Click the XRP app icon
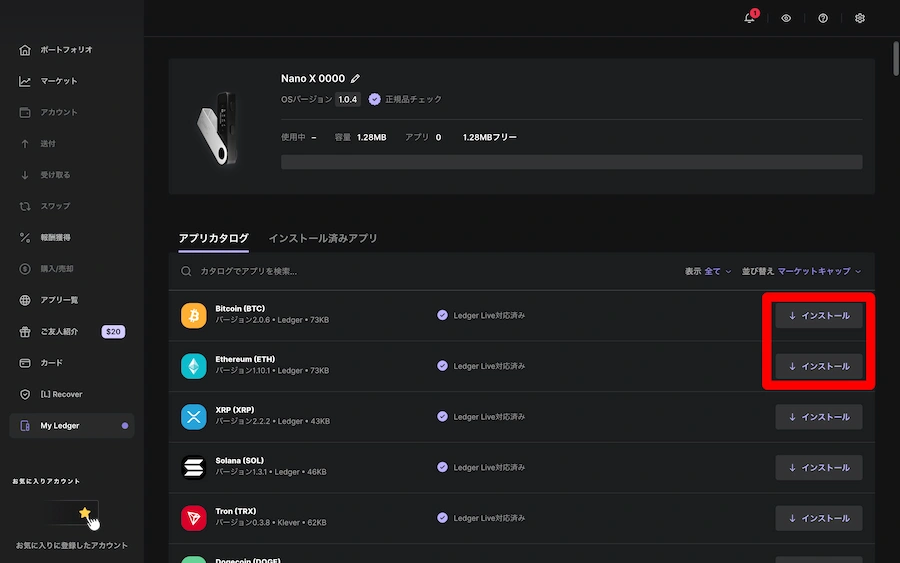The height and width of the screenshot is (563, 900). coord(193,417)
